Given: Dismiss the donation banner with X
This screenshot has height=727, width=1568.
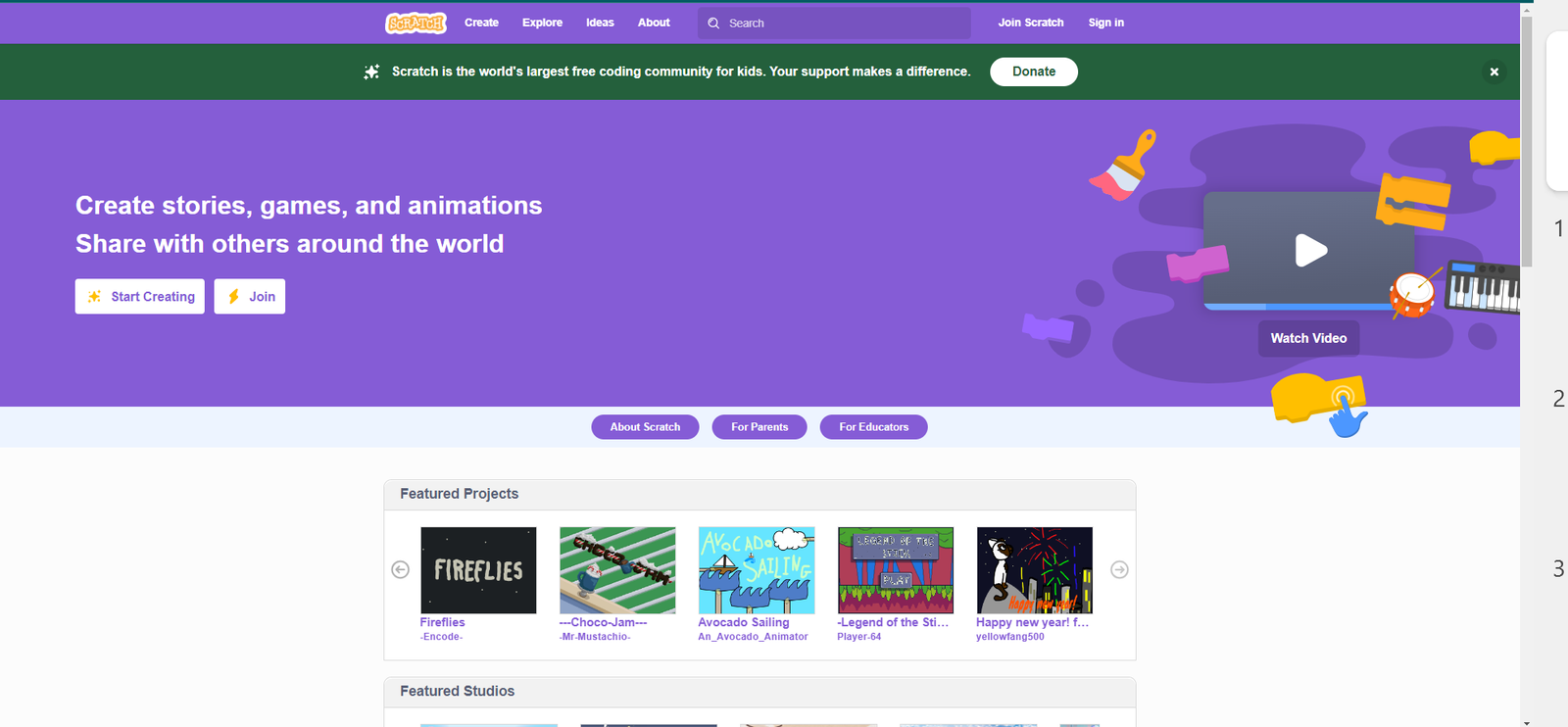Looking at the screenshot, I should 1494,72.
